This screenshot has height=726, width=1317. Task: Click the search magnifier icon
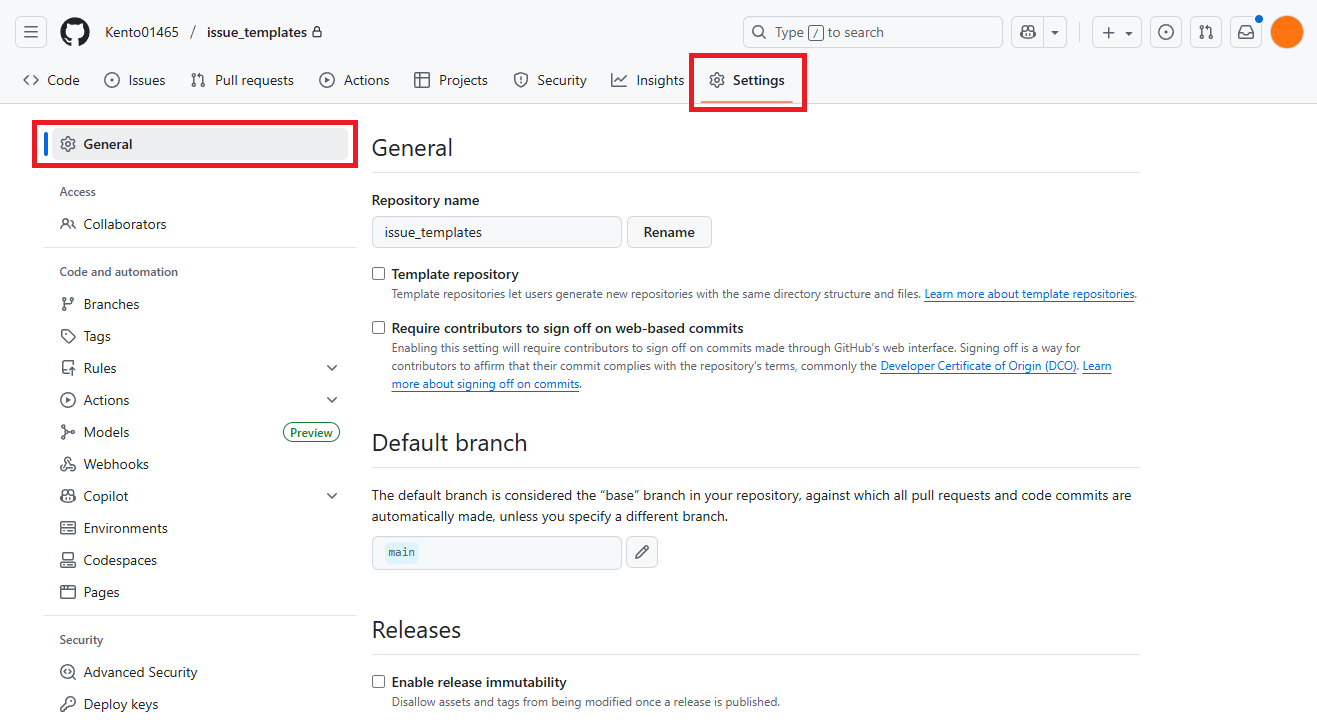(760, 32)
